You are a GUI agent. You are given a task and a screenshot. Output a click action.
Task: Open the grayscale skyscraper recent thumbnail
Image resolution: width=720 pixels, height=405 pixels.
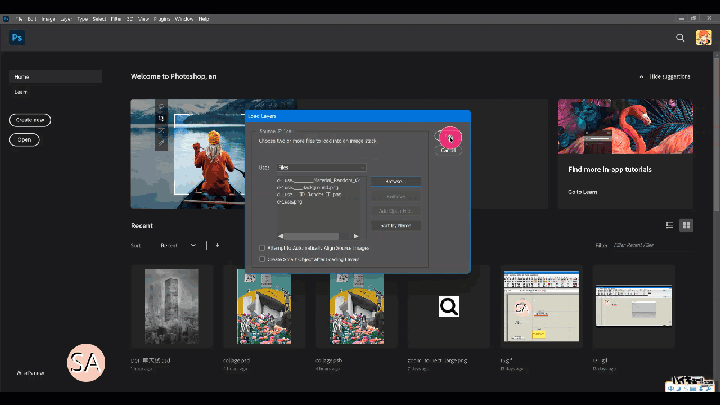tap(172, 306)
